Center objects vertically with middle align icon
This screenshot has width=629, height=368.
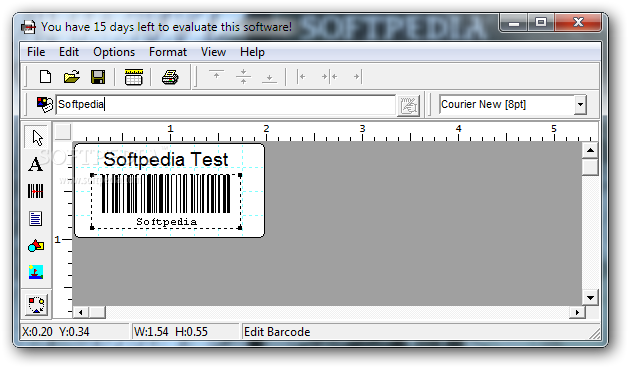(243, 76)
